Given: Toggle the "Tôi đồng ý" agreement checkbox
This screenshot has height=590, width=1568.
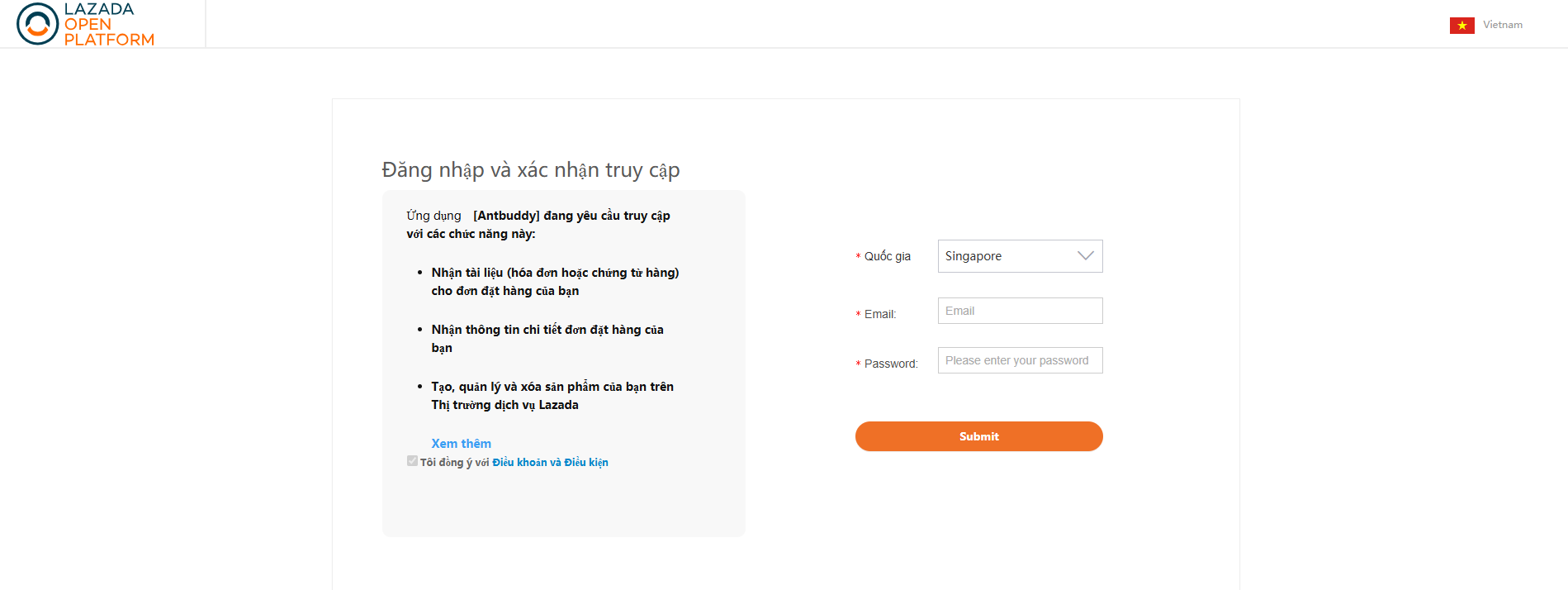Looking at the screenshot, I should 412,461.
